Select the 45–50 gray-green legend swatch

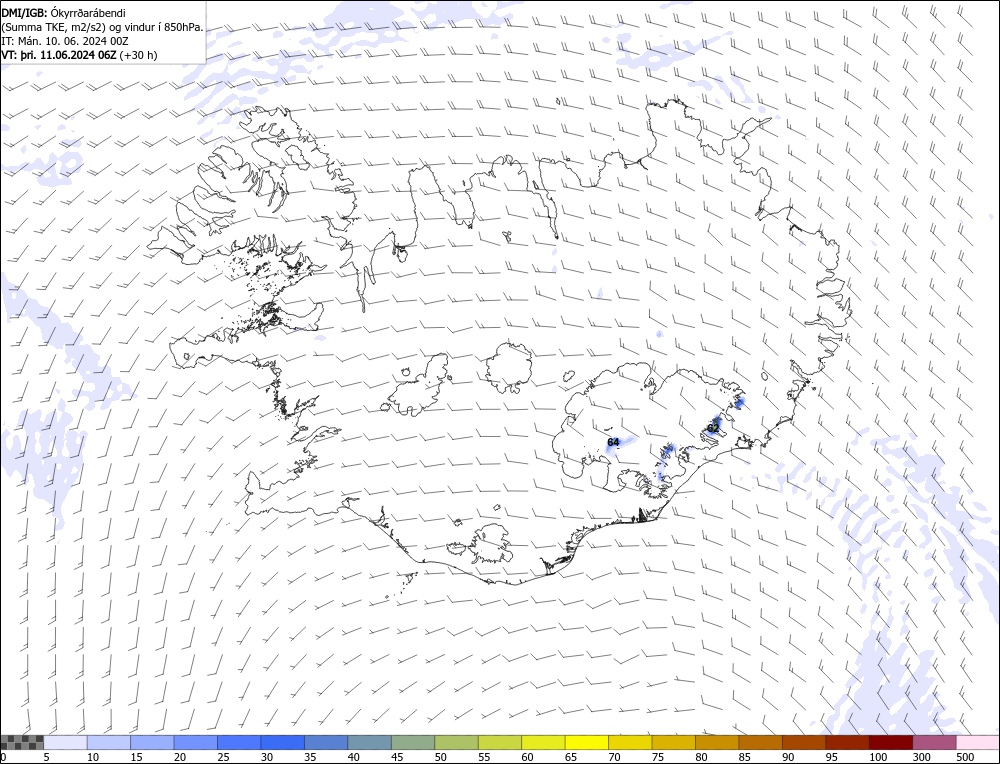(413, 742)
